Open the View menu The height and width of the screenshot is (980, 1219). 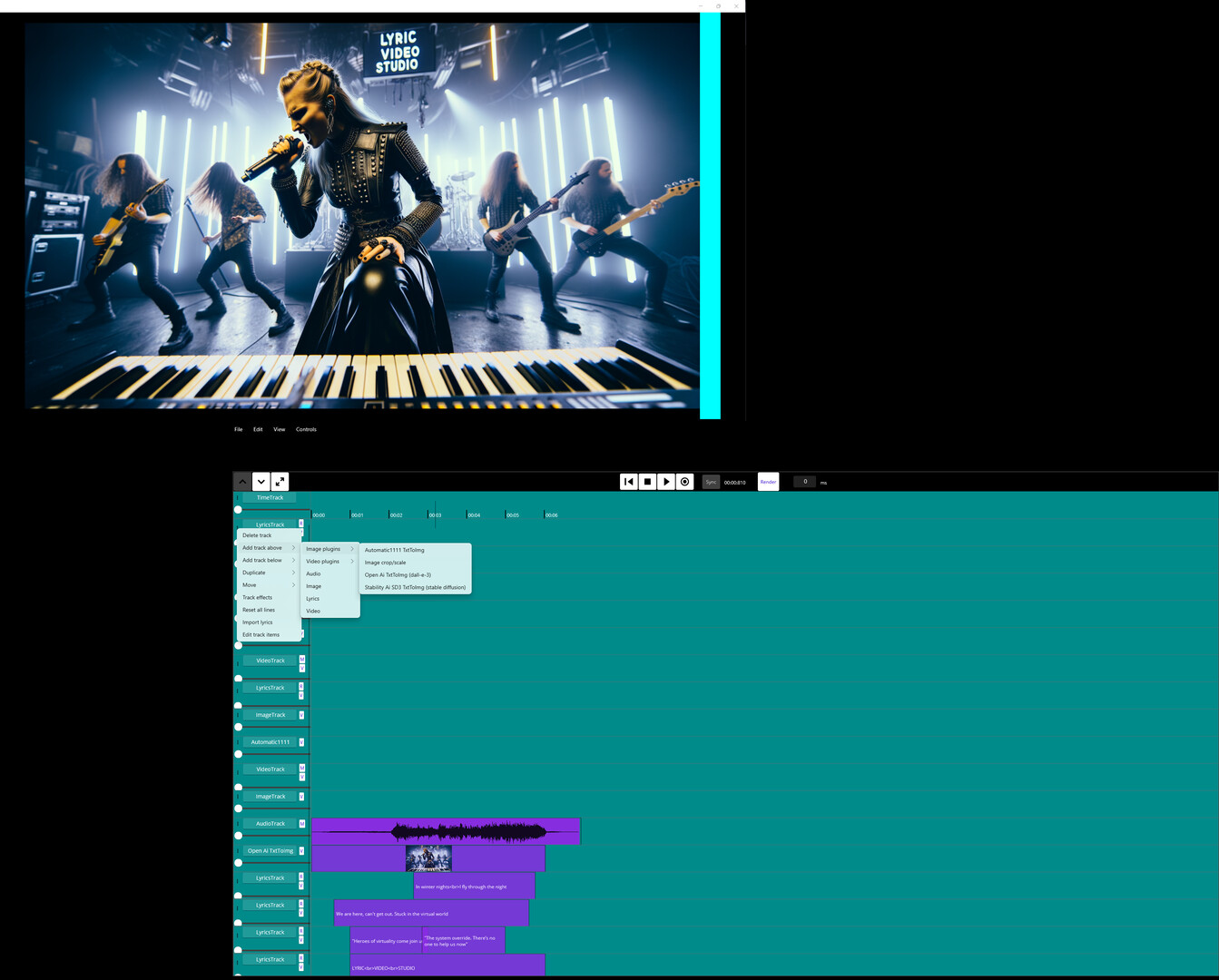tap(280, 429)
